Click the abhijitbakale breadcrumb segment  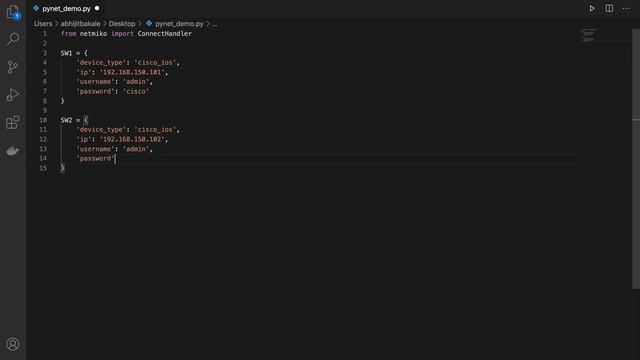pos(80,24)
